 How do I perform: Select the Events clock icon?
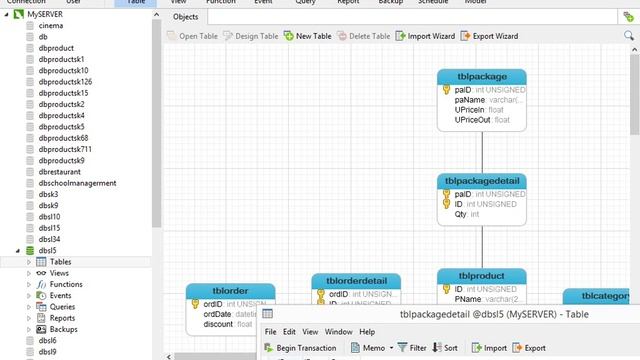point(41,296)
